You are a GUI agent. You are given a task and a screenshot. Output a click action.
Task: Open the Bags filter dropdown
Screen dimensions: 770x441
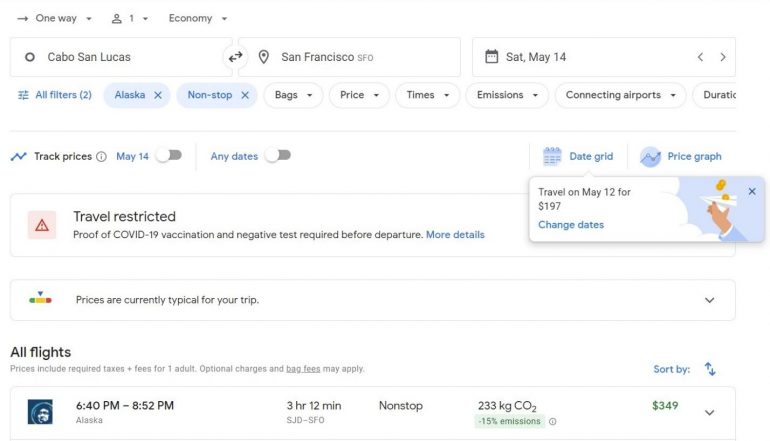[x=293, y=95]
